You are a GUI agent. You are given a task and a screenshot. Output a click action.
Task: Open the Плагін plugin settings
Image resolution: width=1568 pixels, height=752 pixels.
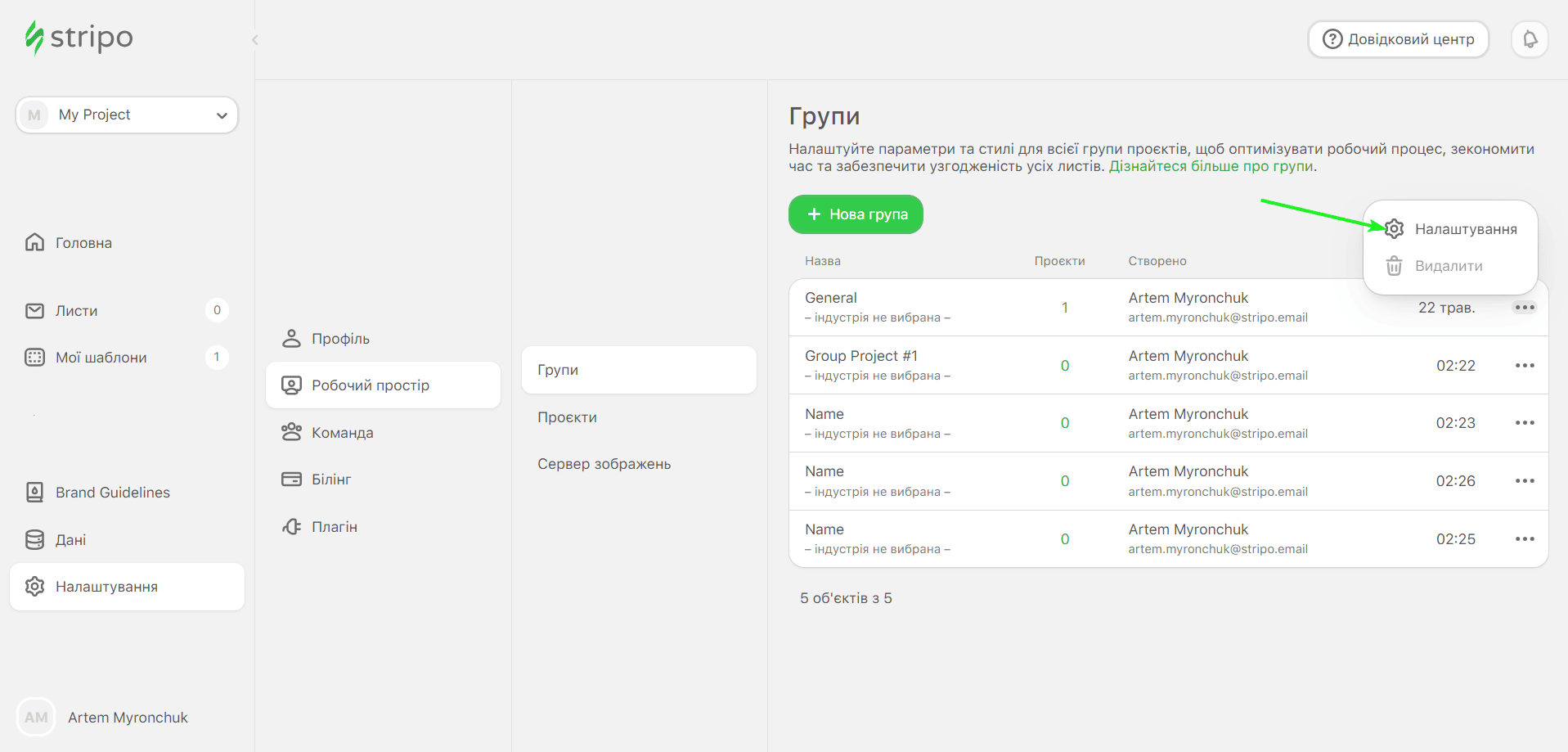pos(334,527)
